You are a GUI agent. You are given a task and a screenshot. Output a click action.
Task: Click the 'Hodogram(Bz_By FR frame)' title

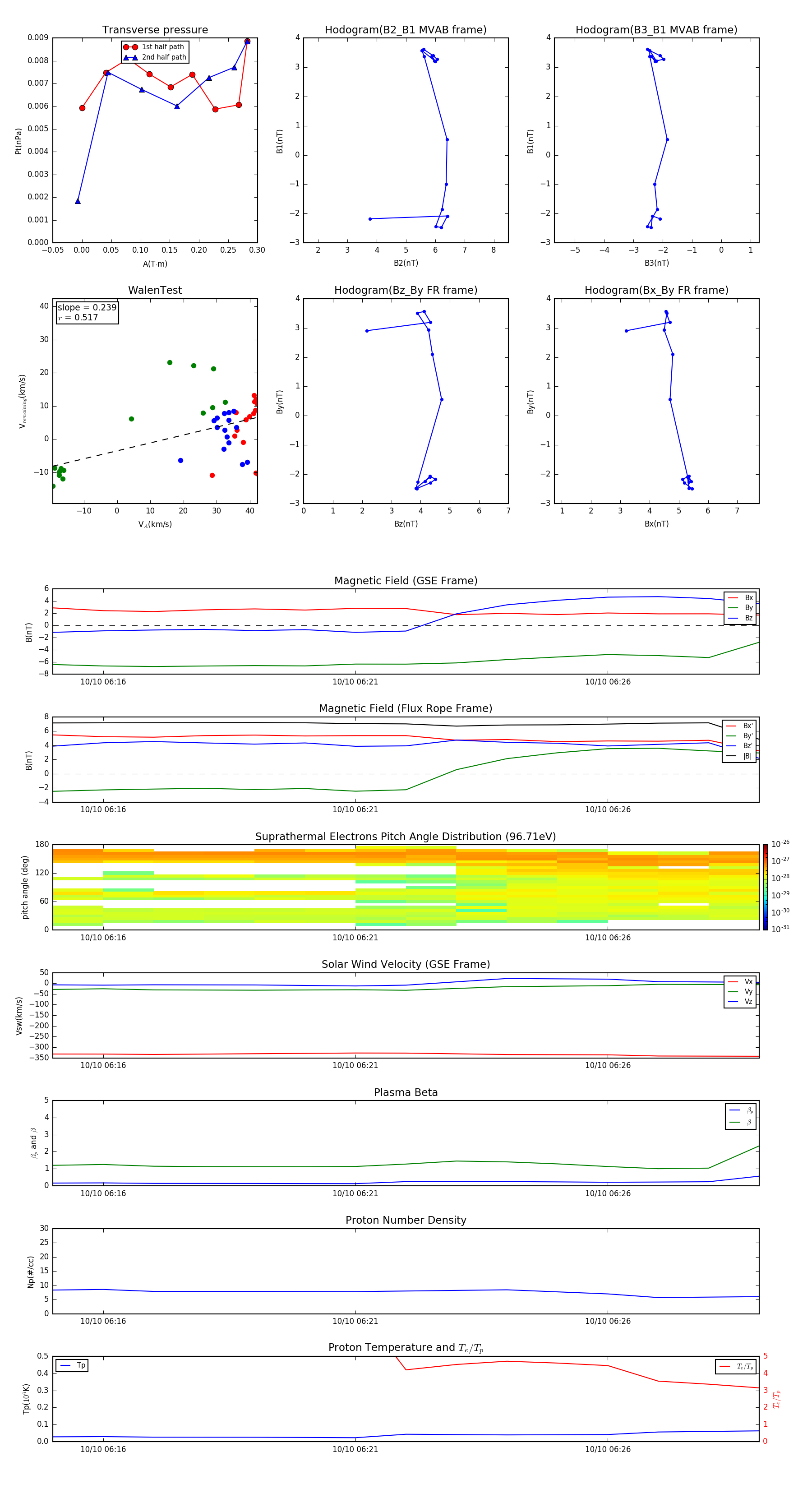point(406,290)
